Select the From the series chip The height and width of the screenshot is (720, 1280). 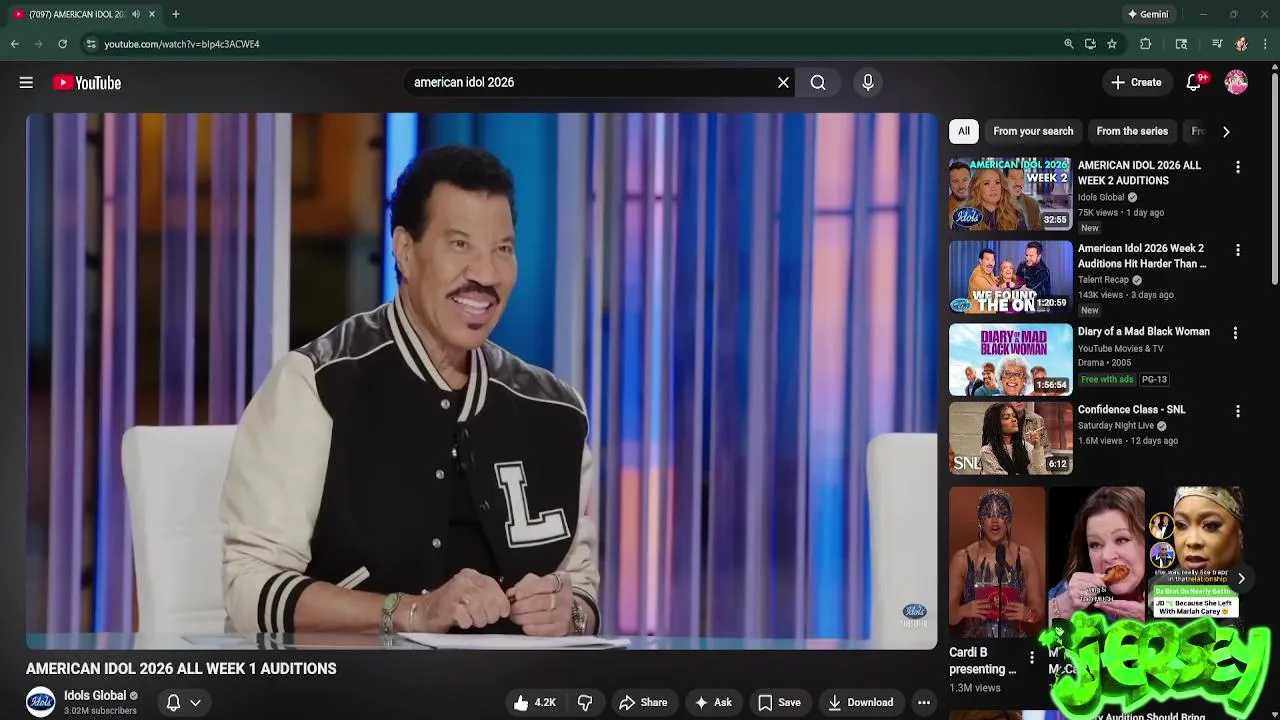(1132, 131)
